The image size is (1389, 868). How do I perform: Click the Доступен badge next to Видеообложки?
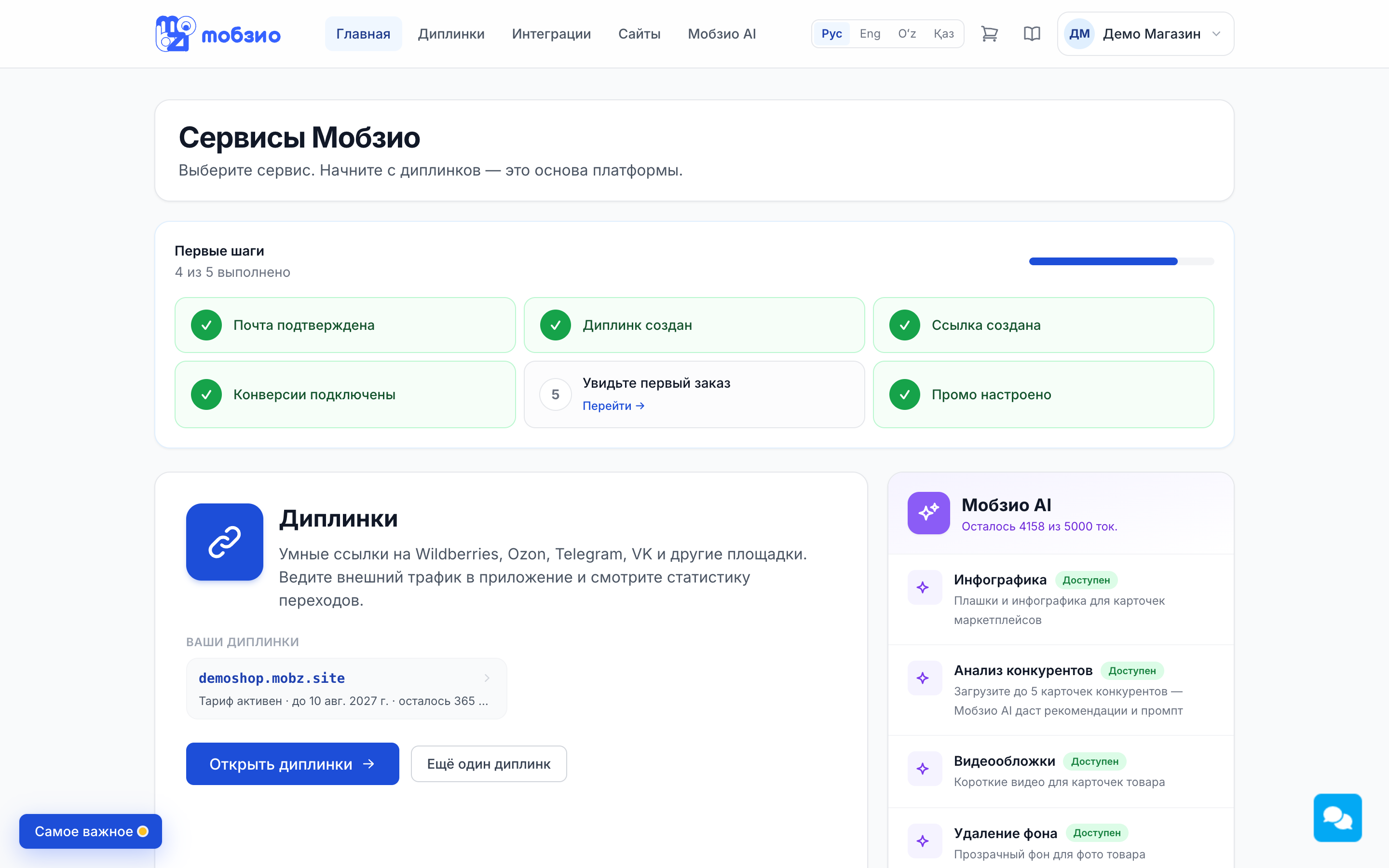[x=1094, y=761]
